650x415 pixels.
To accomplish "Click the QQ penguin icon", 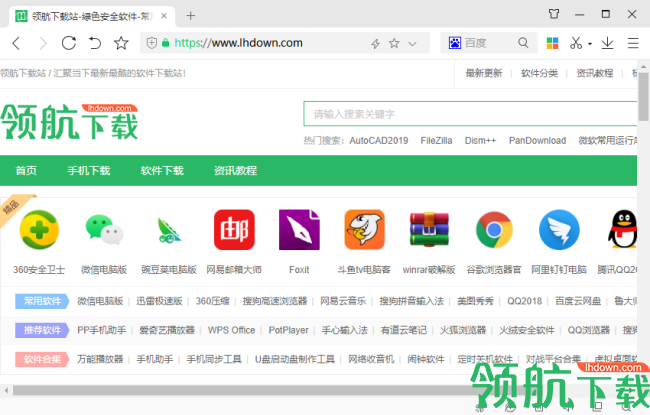I will [623, 230].
